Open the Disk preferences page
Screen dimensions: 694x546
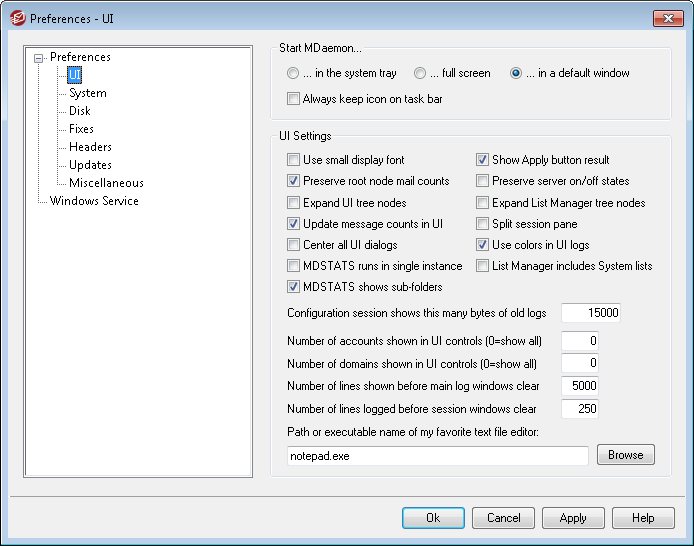tap(79, 111)
